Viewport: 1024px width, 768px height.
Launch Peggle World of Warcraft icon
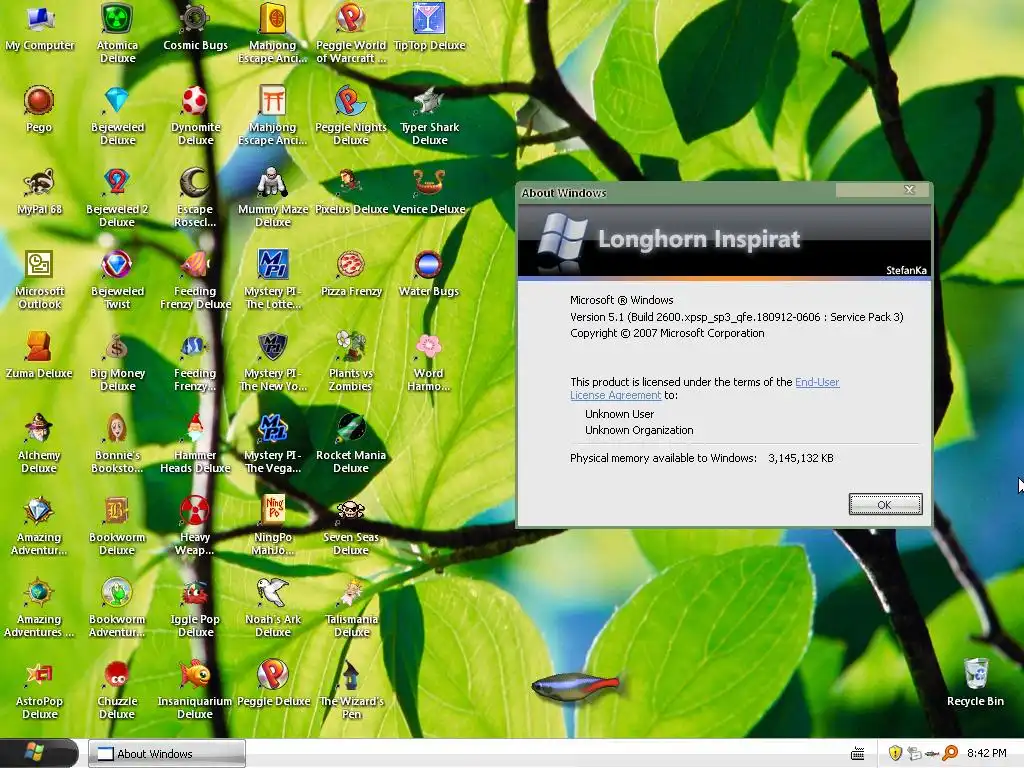(351, 33)
